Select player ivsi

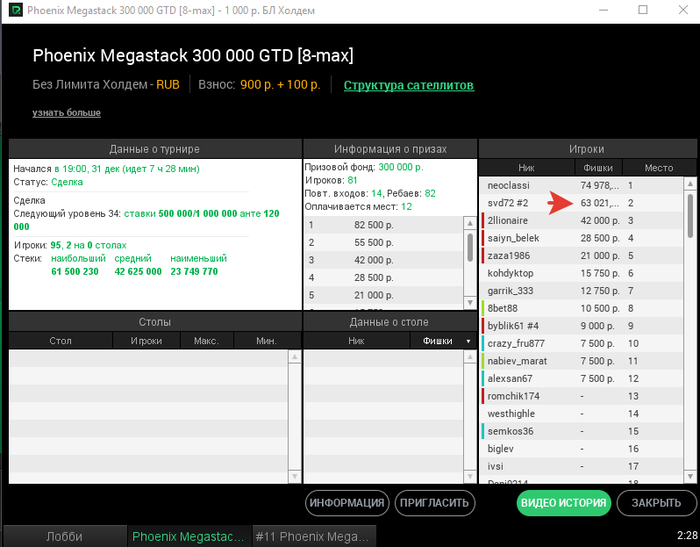pos(581,466)
